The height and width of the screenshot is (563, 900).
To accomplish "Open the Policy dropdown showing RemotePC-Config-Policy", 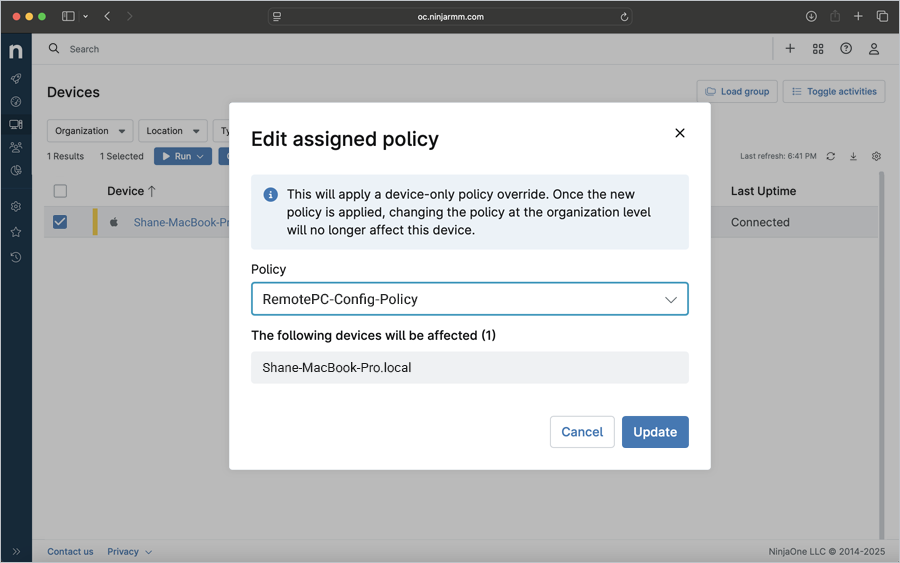I will click(x=469, y=299).
